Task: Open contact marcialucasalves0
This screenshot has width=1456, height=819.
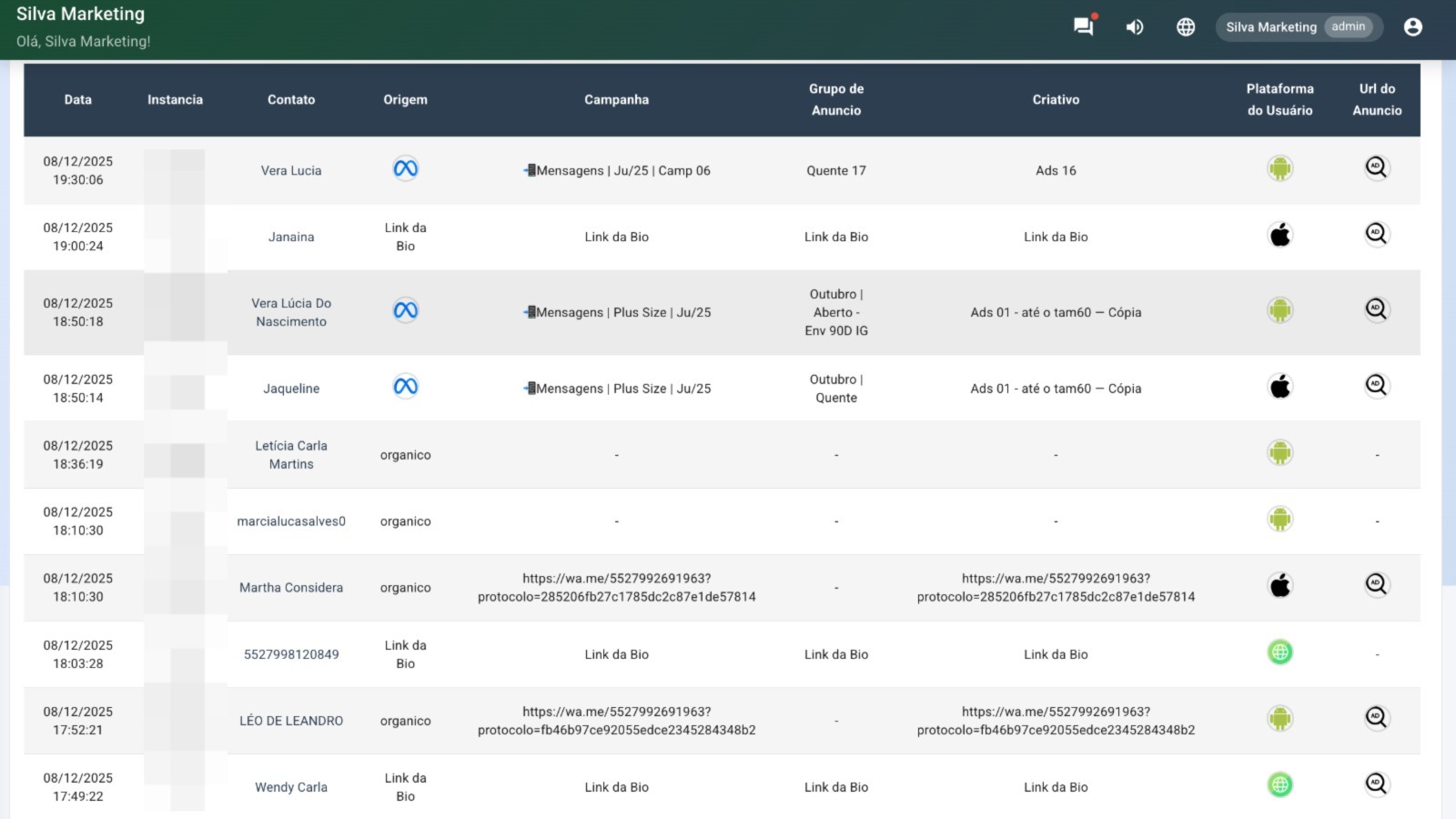Action: click(291, 521)
